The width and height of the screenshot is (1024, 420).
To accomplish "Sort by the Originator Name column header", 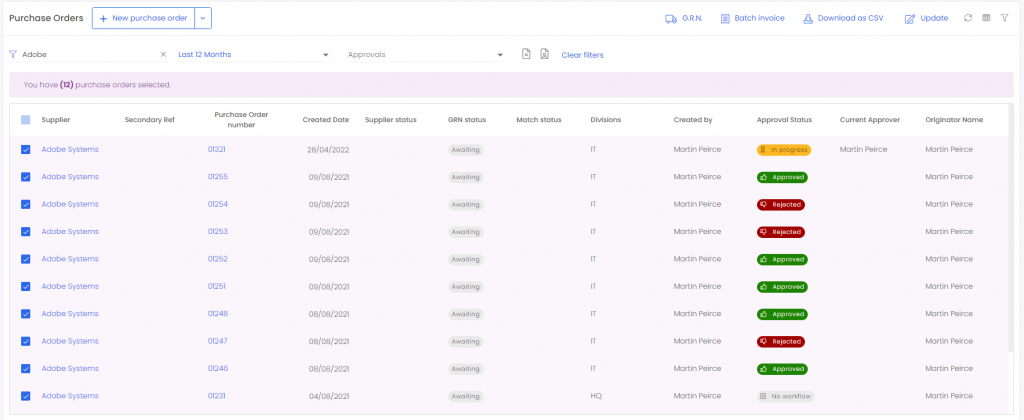I will [x=954, y=120].
